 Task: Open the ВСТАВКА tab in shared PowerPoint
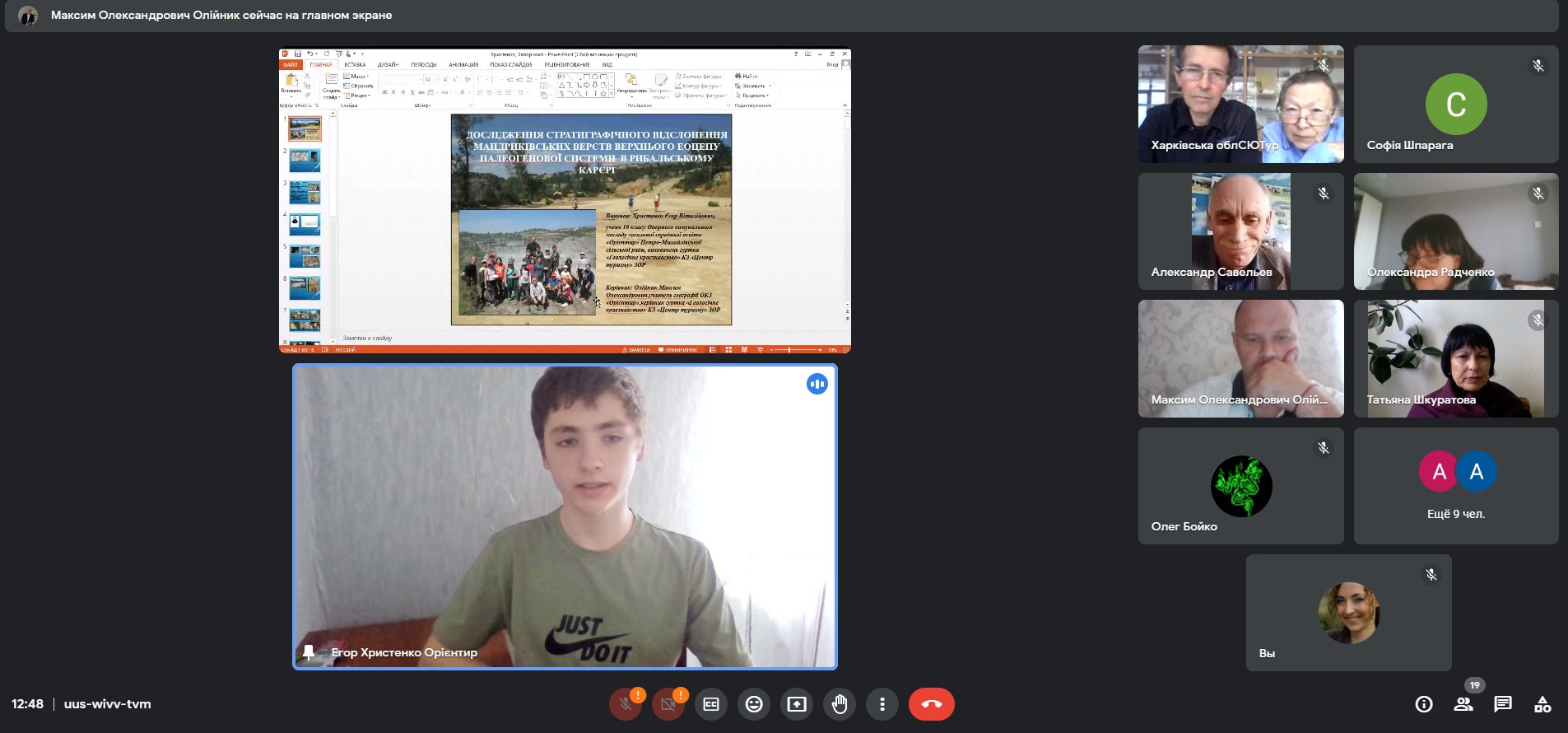355,64
